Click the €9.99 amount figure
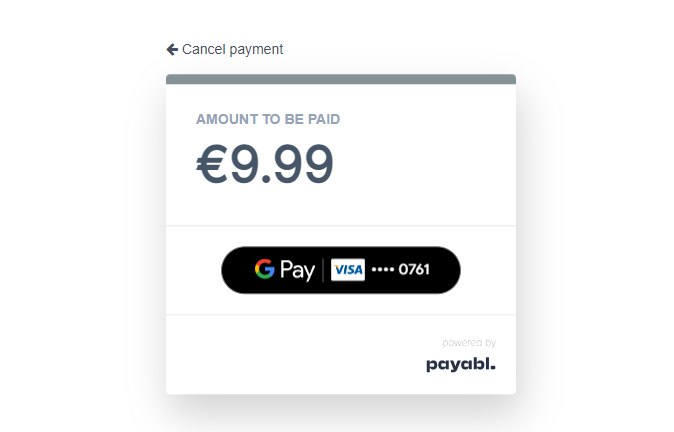Image resolution: width=674 pixels, height=432 pixels. click(265, 164)
